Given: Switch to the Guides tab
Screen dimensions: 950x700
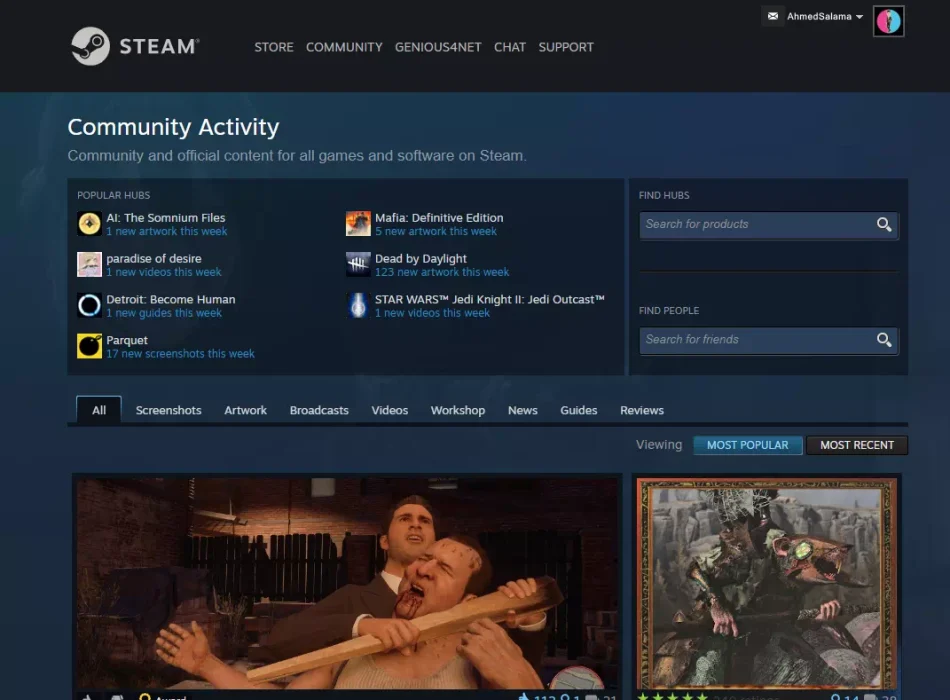Looking at the screenshot, I should click(x=579, y=410).
